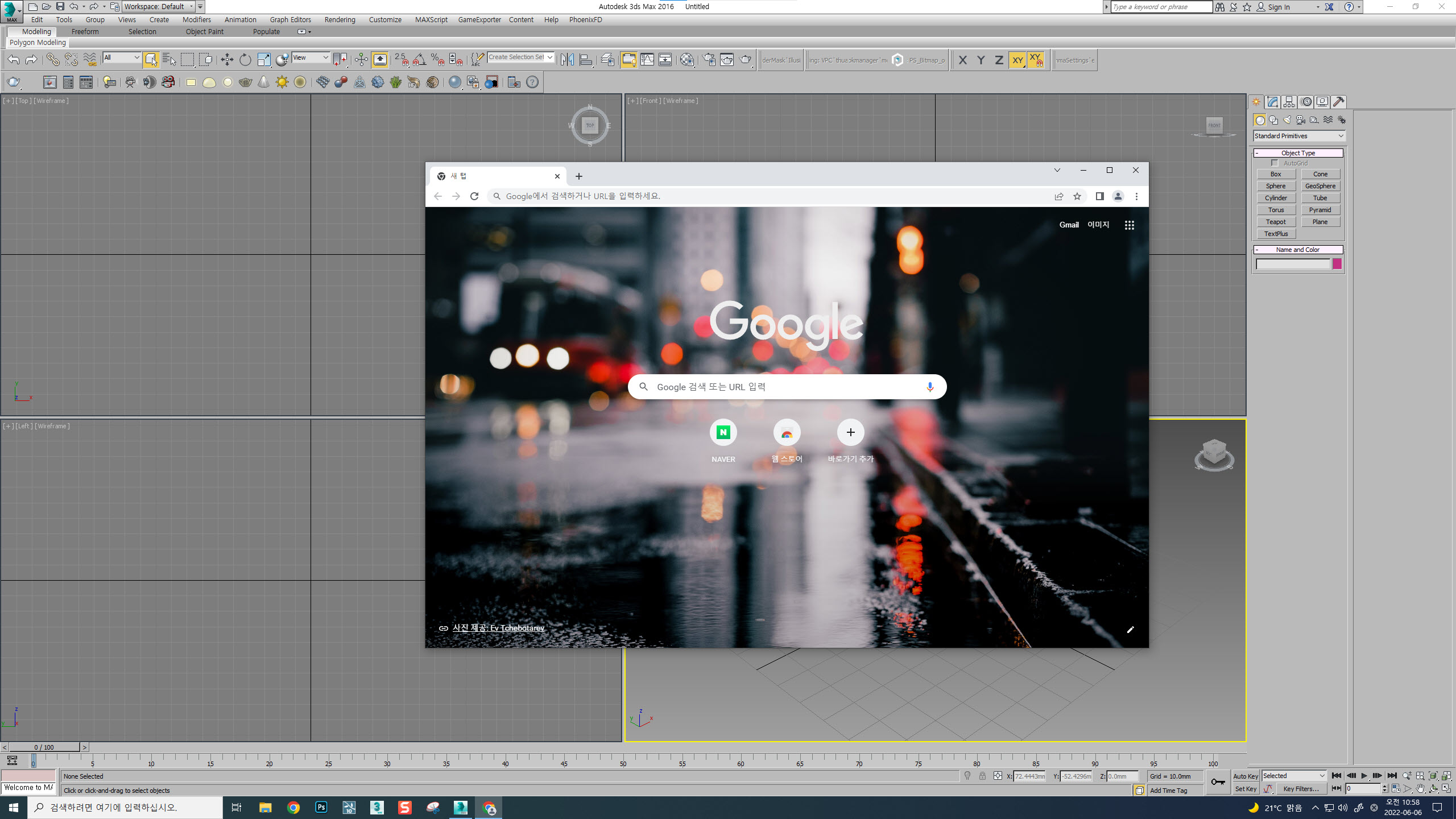Click the Teapot primitive button

point(1276,222)
